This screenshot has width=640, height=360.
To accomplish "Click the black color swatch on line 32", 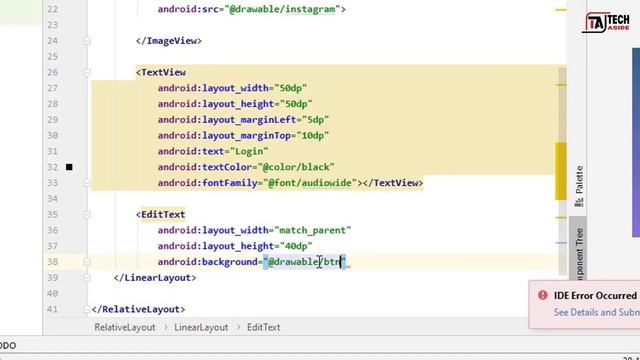I will coord(69,167).
